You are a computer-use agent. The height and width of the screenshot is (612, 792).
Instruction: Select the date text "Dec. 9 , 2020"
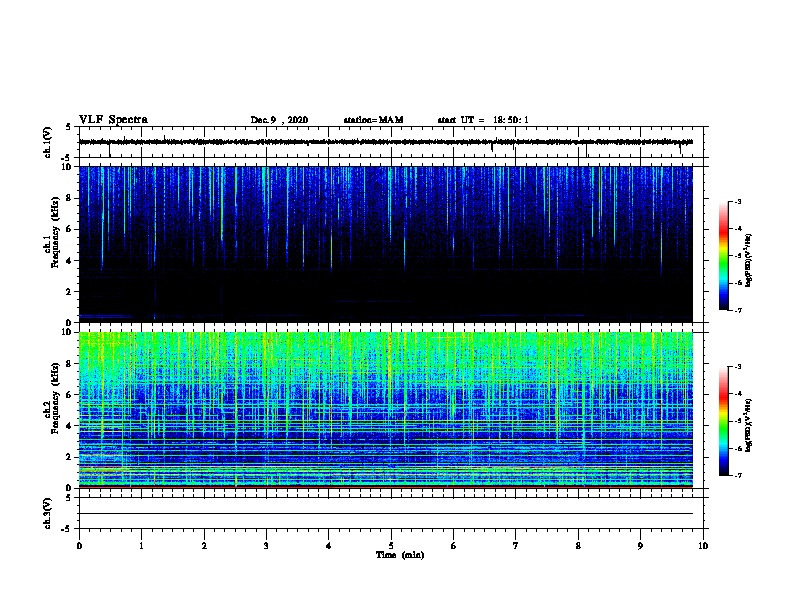click(279, 120)
